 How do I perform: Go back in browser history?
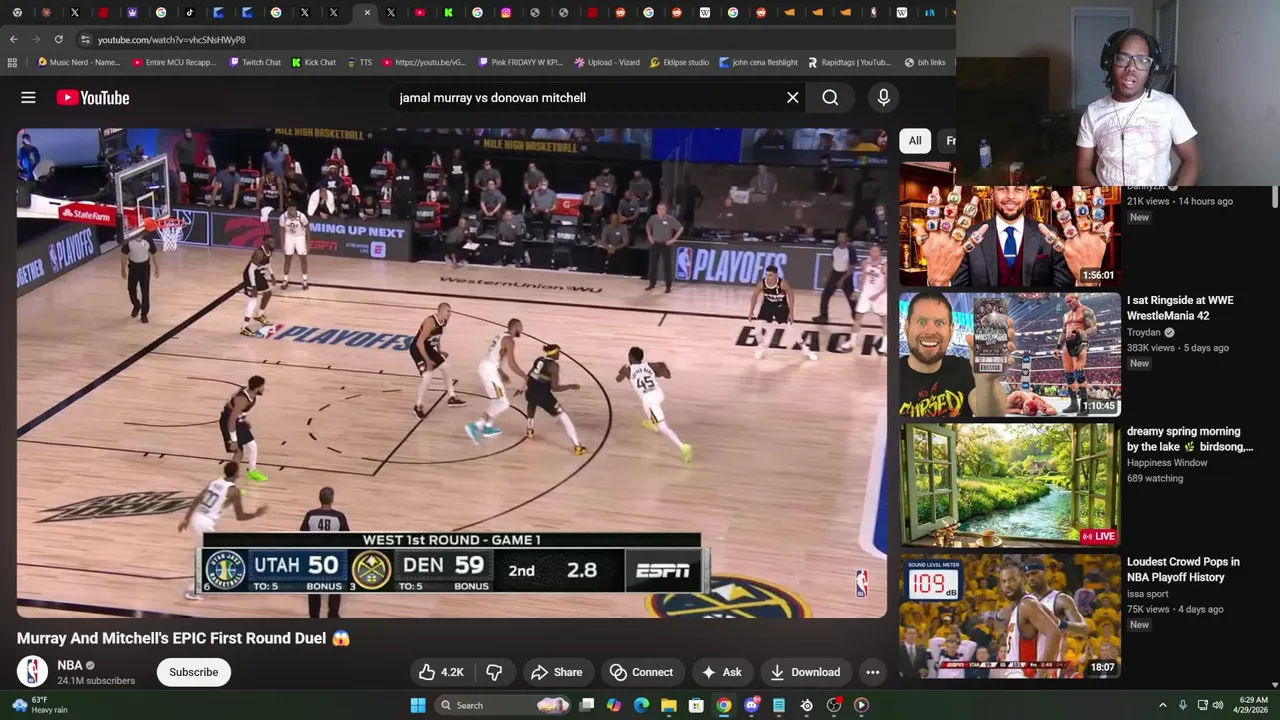[x=14, y=39]
